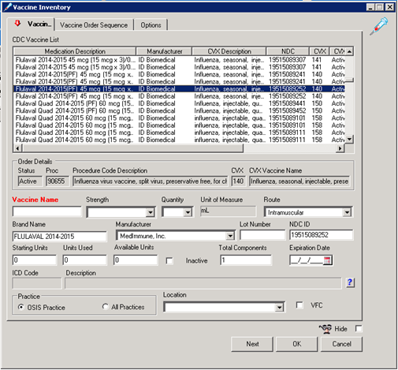Viewport: 398px width, 370px height.
Task: Toggle the Inactive checkbox
Action: tap(169, 260)
